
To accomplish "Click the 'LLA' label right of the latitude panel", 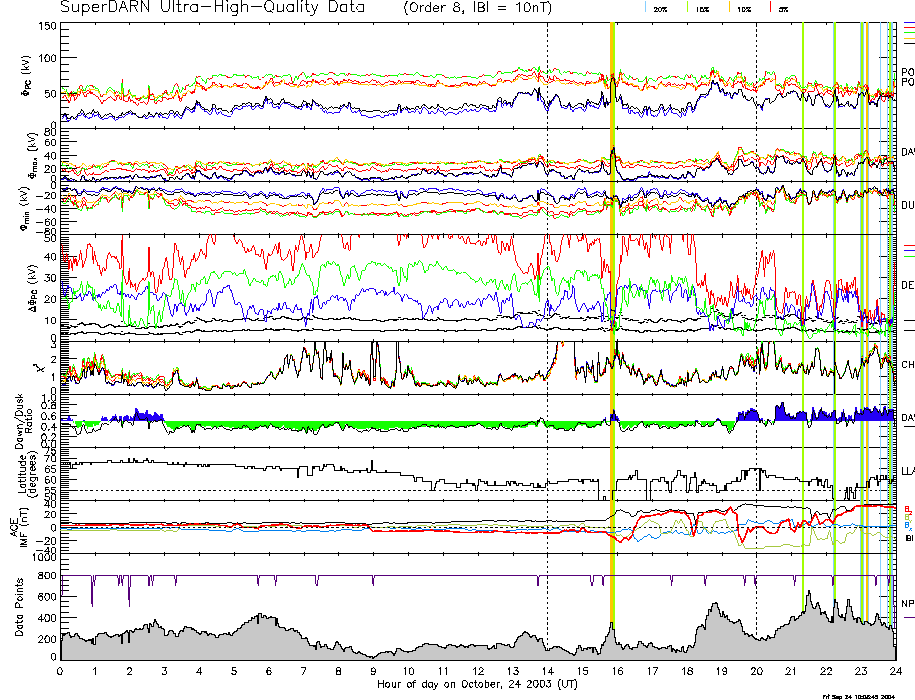I will [907, 471].
